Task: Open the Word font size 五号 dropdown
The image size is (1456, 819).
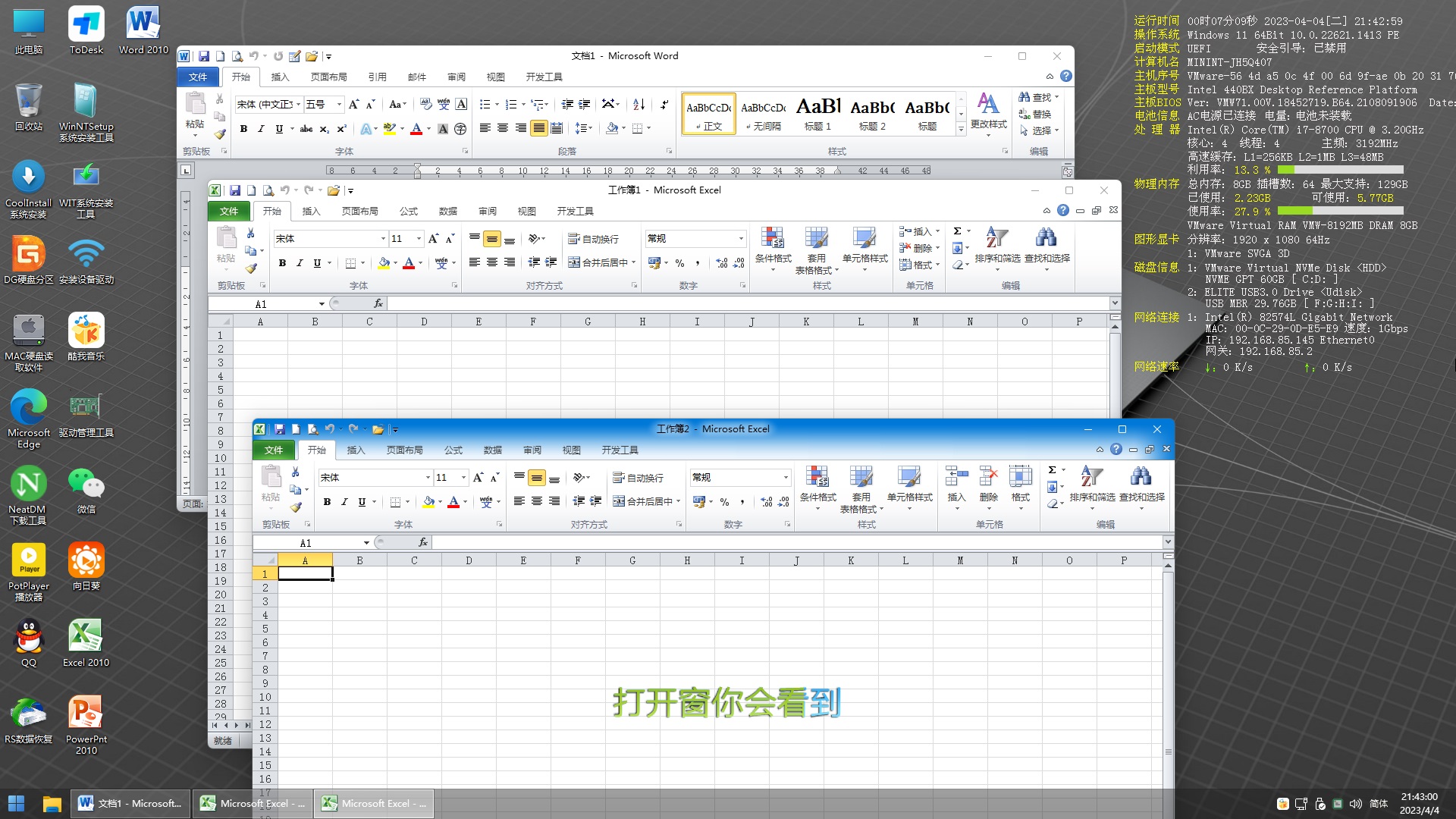Action: tap(339, 105)
